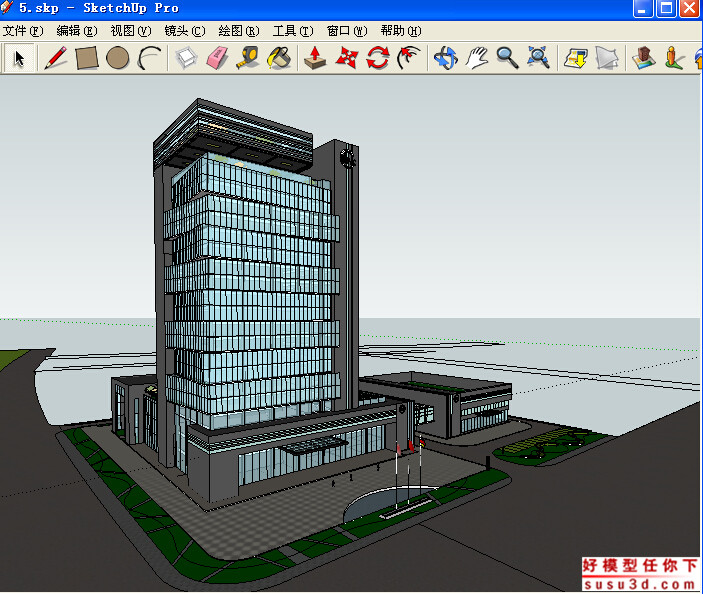Screen dimensions: 703x594
Task: Select the Pan hand tool
Action: 477,58
